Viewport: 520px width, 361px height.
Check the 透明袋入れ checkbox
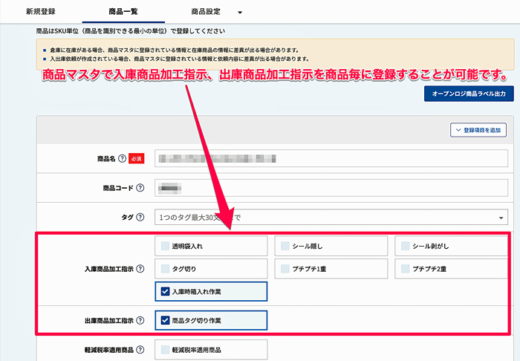165,246
